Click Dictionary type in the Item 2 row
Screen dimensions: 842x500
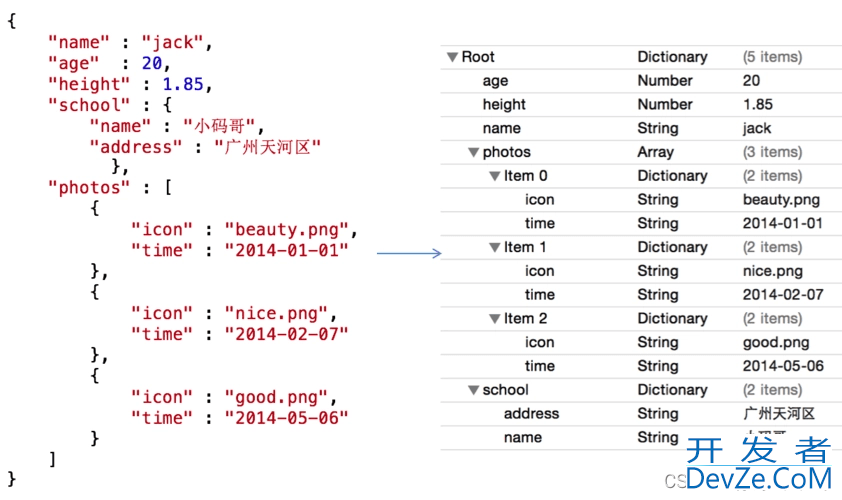tap(672, 319)
